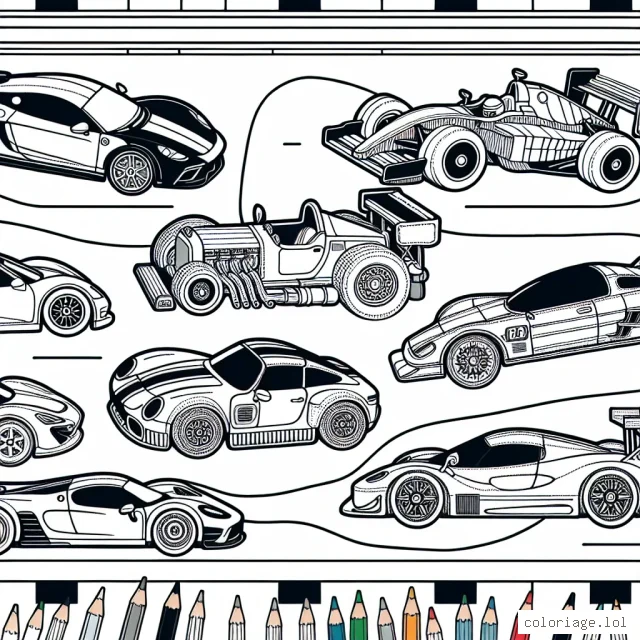Click the exposed exhaust pipes on the hot rod
This screenshot has width=640, height=640.
click(x=245, y=282)
